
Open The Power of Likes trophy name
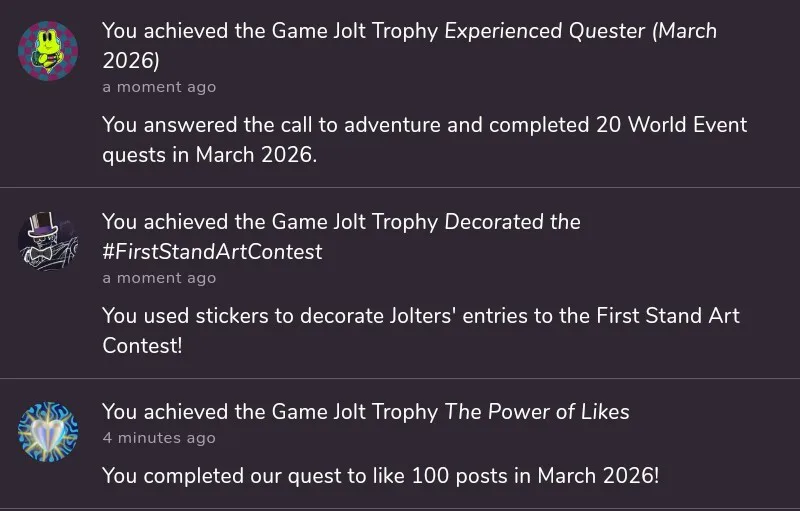tap(537, 412)
